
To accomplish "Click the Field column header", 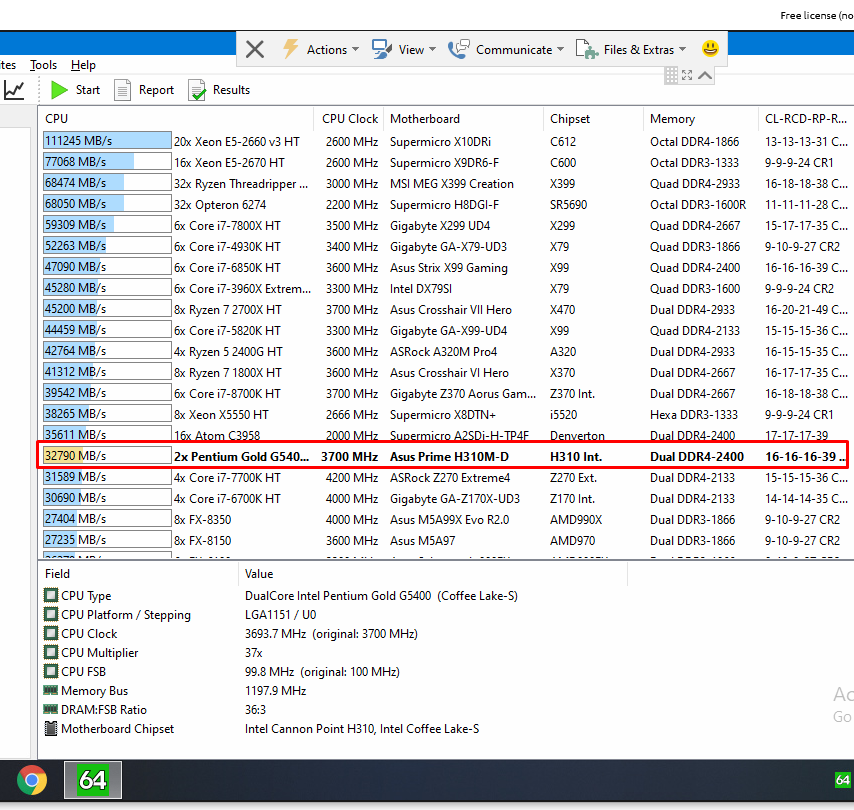I will click(139, 574).
